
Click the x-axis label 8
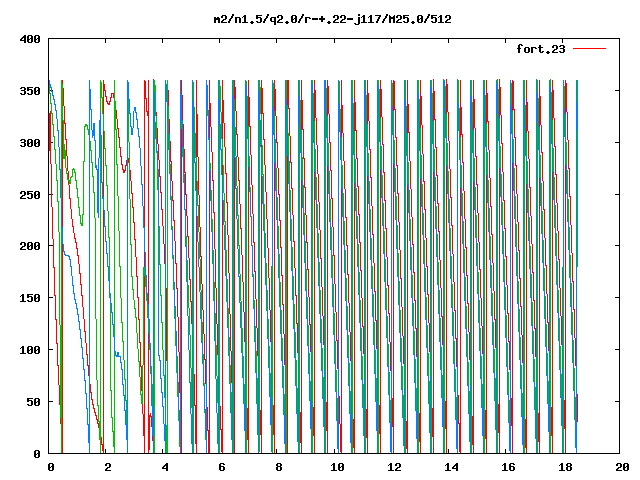click(x=279, y=467)
